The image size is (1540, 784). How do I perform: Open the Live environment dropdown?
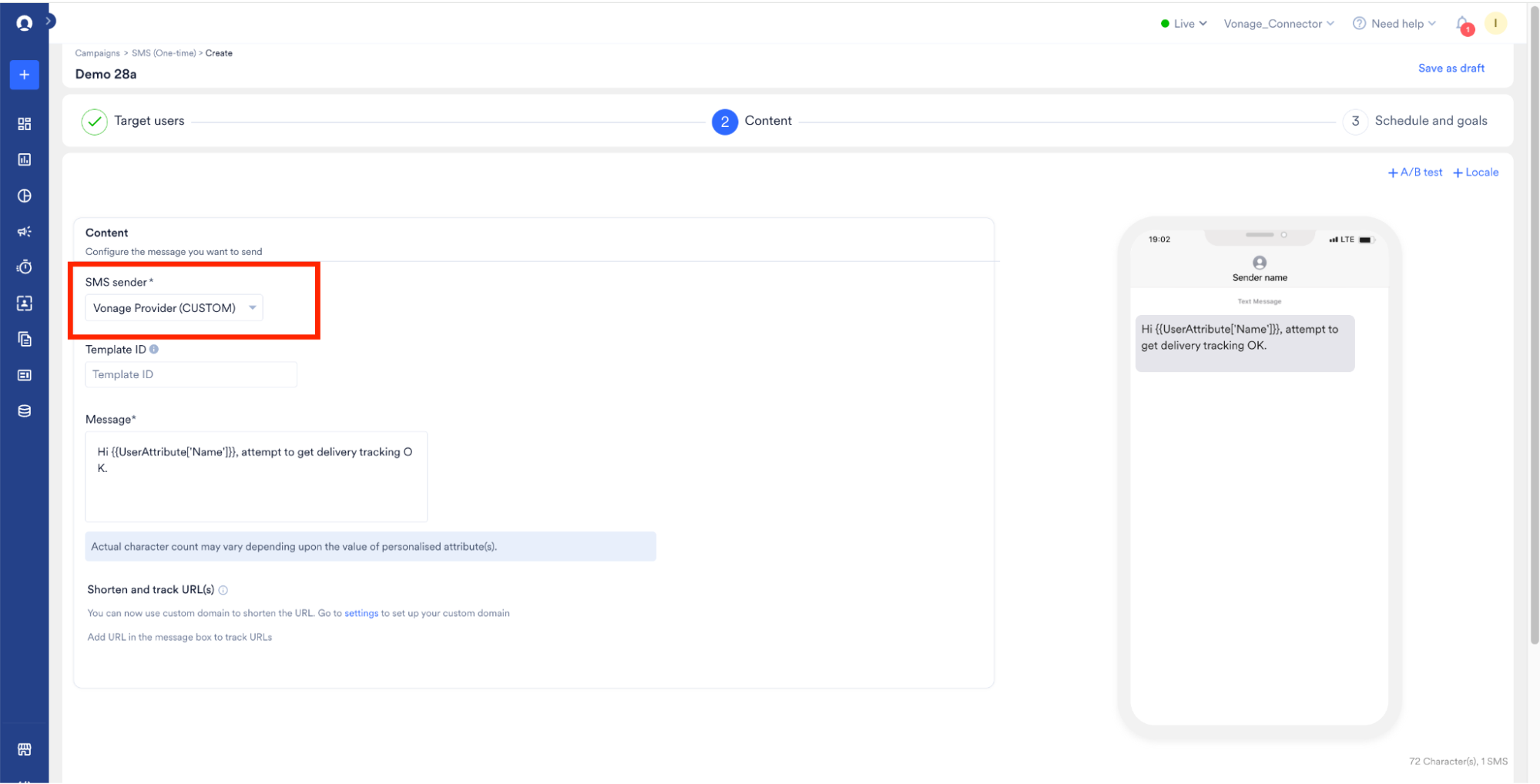click(1184, 24)
